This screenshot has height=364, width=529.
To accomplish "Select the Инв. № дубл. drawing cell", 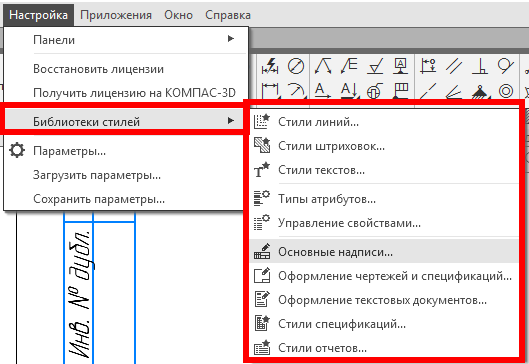I will click(79, 293).
